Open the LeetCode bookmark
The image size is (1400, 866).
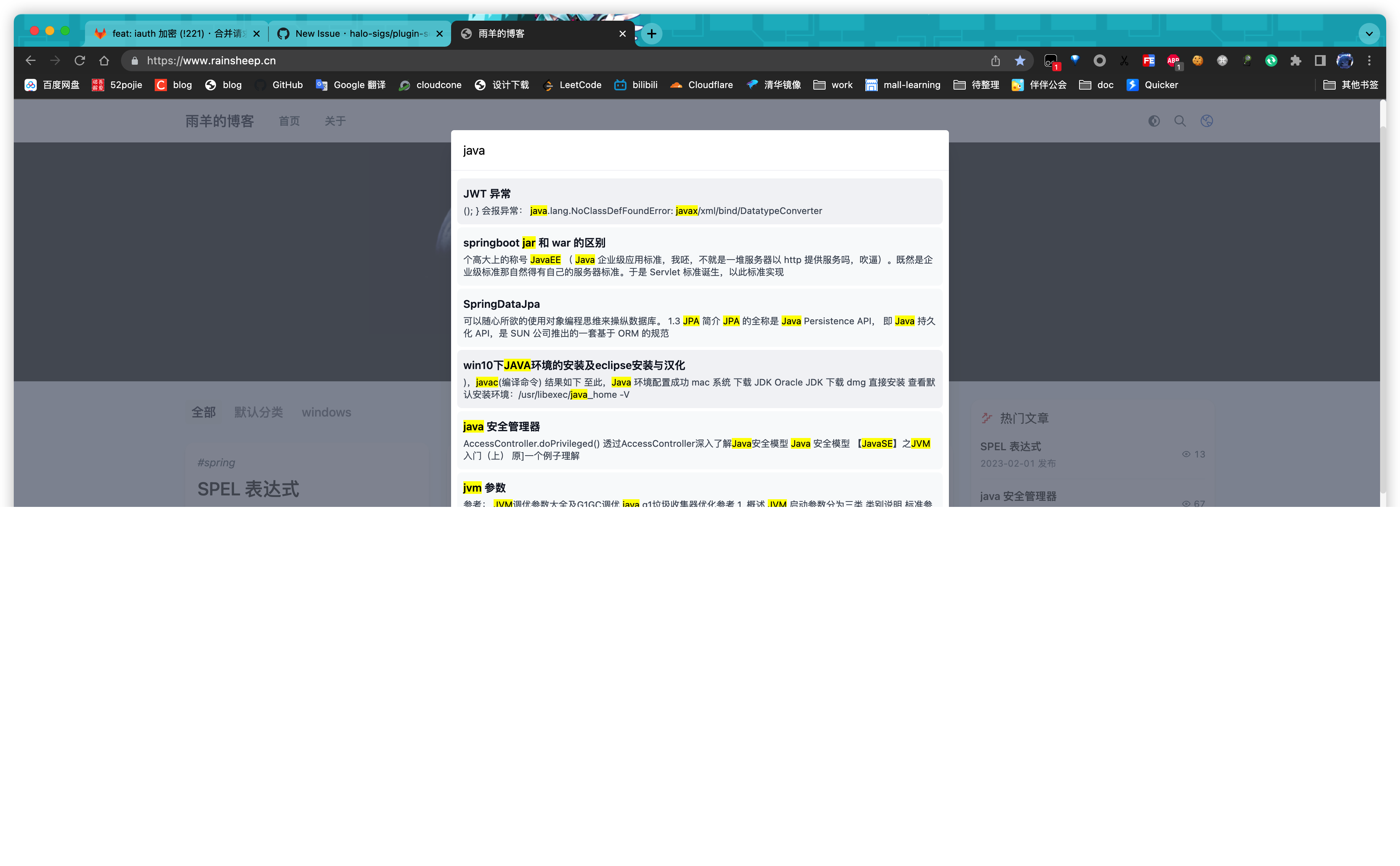pyautogui.click(x=572, y=85)
